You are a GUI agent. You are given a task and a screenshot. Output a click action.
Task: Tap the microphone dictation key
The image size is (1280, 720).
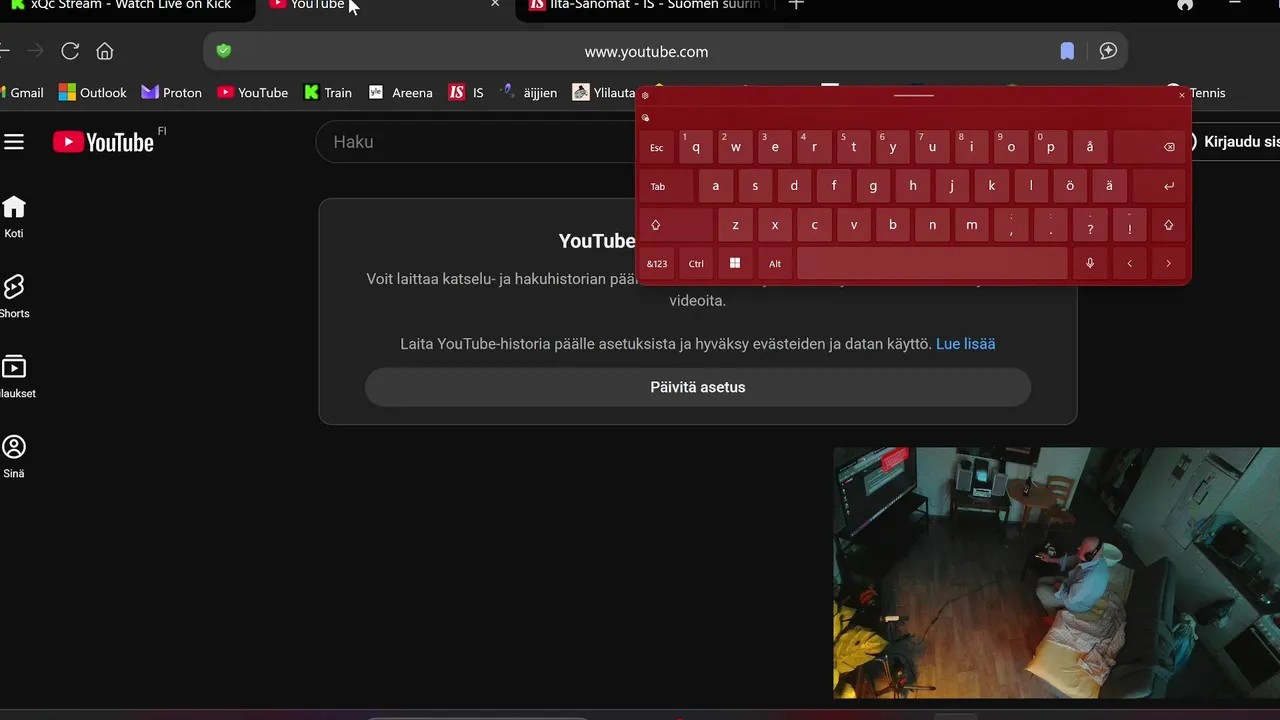click(1090, 263)
